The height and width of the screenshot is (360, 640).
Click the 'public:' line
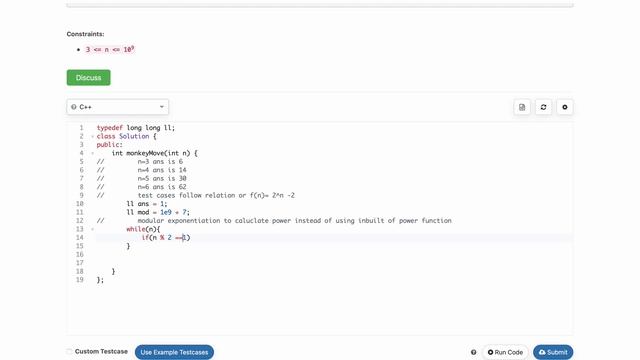(x=109, y=145)
